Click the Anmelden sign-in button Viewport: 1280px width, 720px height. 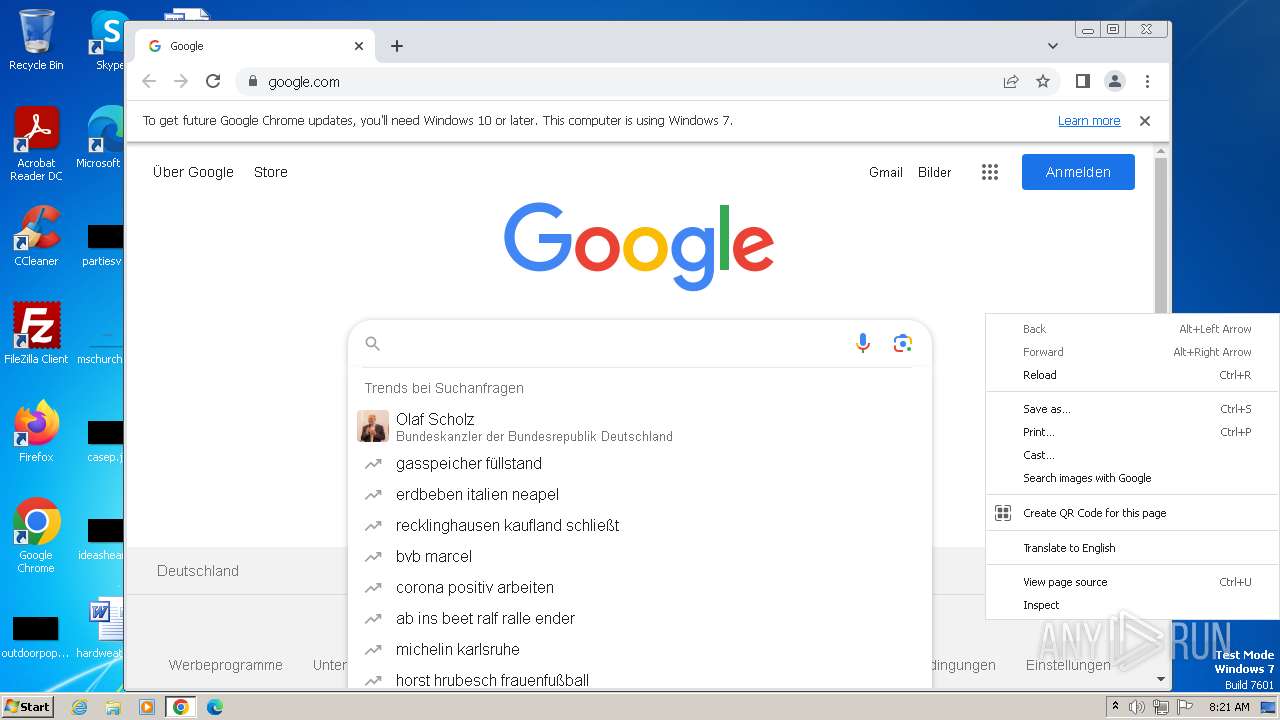click(1078, 172)
